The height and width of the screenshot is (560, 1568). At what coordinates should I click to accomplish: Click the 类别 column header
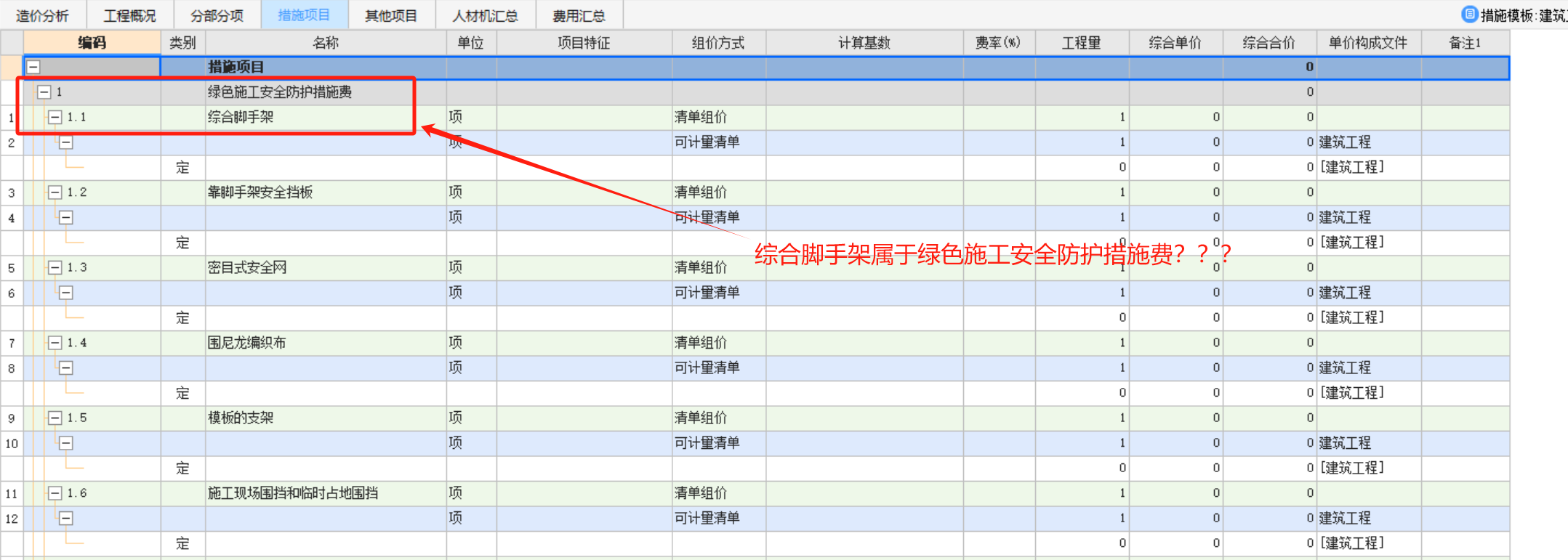click(182, 43)
